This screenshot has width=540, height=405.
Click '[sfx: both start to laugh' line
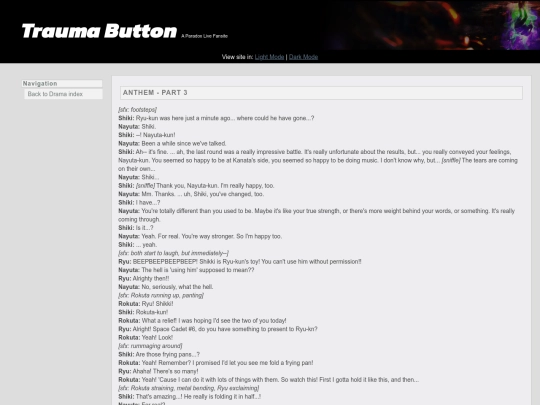point(173,253)
